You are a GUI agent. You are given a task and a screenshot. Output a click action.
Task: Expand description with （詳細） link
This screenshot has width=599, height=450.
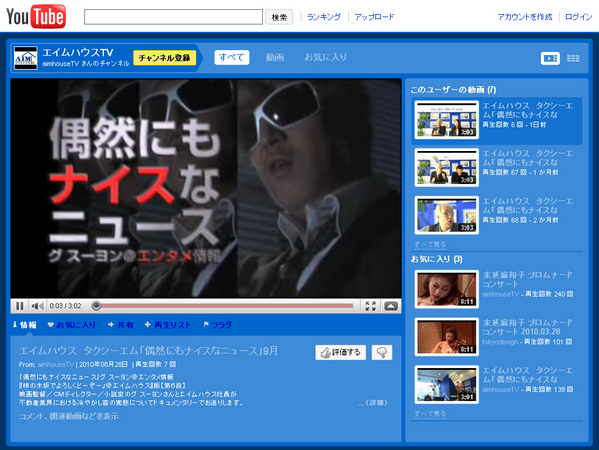pos(376,403)
